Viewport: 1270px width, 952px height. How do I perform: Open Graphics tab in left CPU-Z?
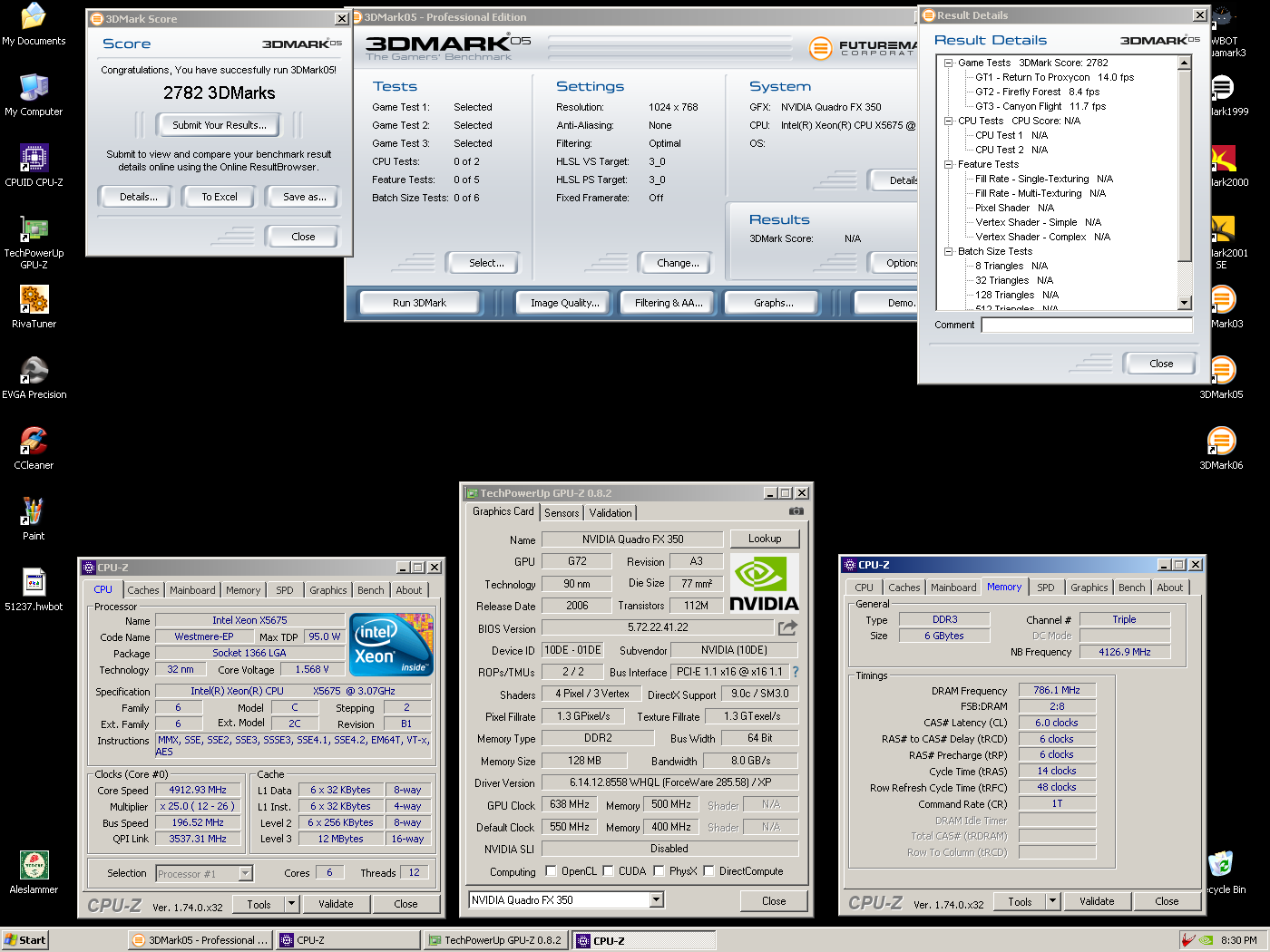(x=327, y=590)
